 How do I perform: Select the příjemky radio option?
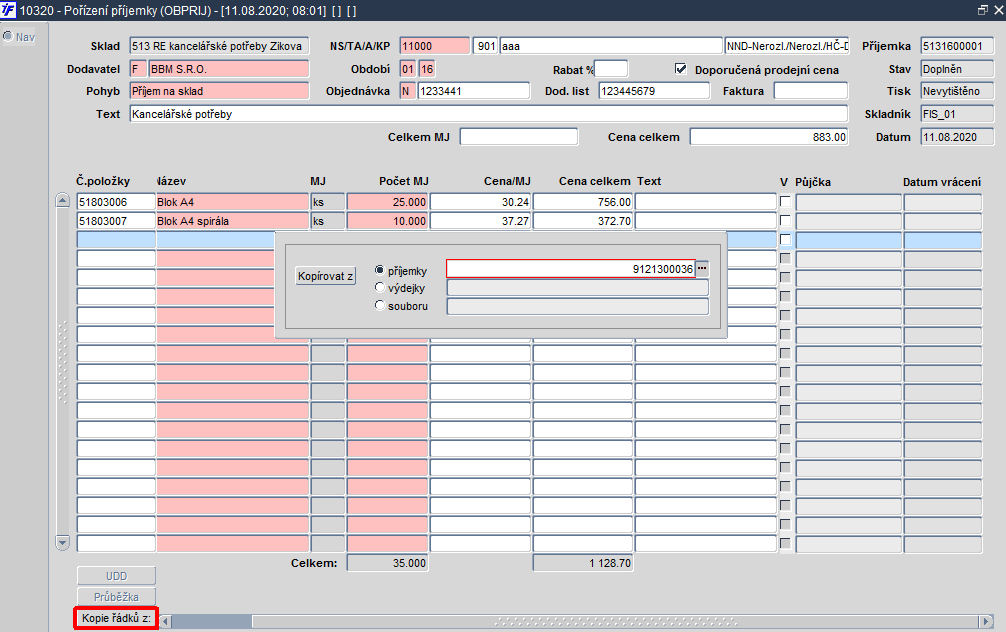point(380,270)
